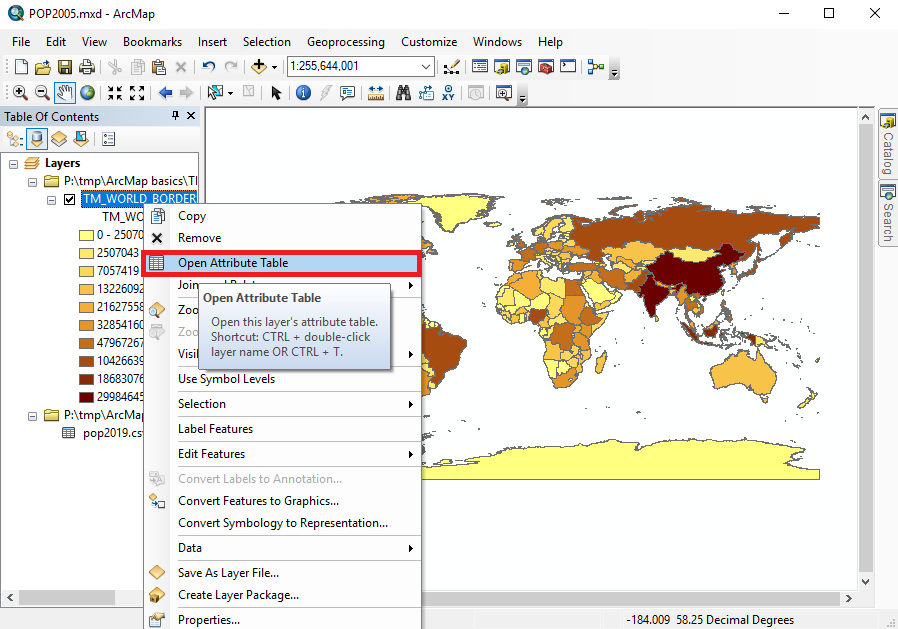Open the Find binoculars tool
The height and width of the screenshot is (629, 898).
pos(404,93)
